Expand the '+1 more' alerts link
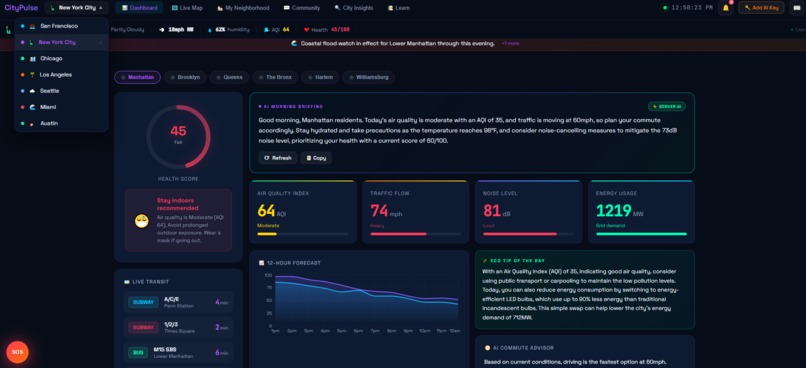Viewport: 806px width, 368px height. (510, 44)
